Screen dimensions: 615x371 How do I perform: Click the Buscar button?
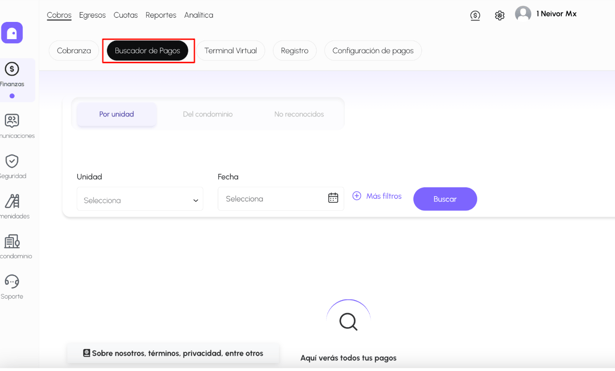pos(445,199)
